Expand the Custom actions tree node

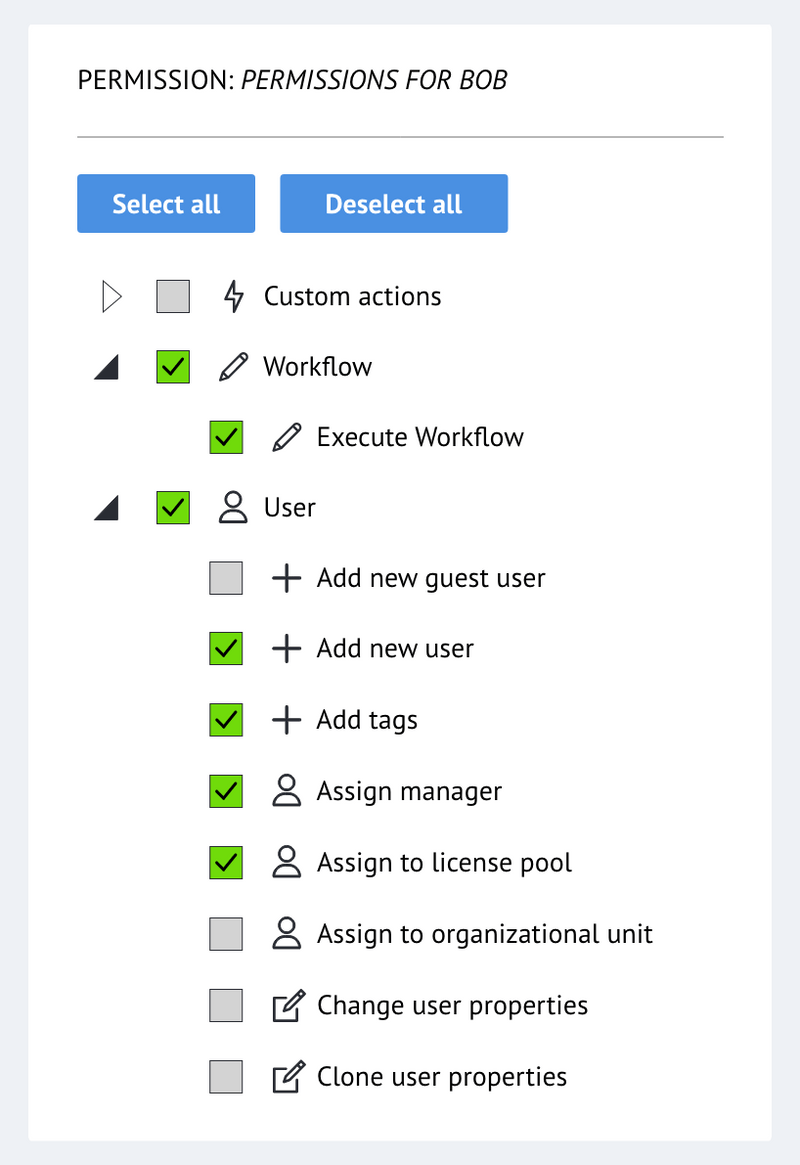[x=111, y=296]
